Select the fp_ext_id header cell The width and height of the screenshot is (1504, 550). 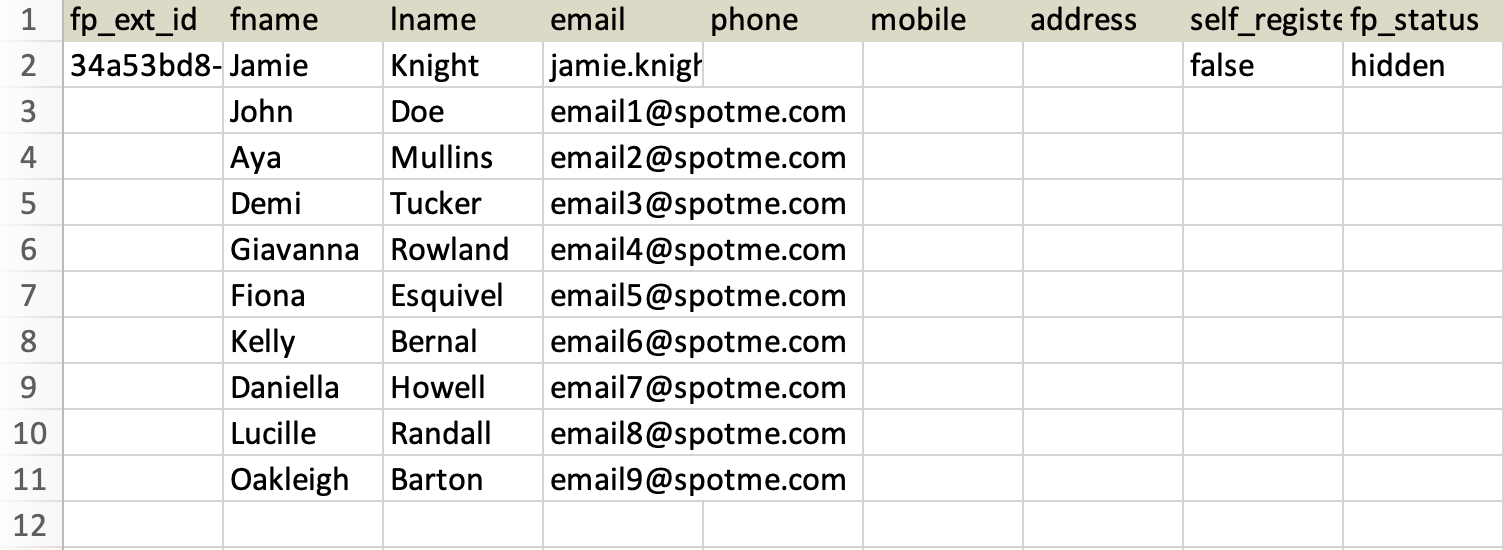click(x=143, y=20)
